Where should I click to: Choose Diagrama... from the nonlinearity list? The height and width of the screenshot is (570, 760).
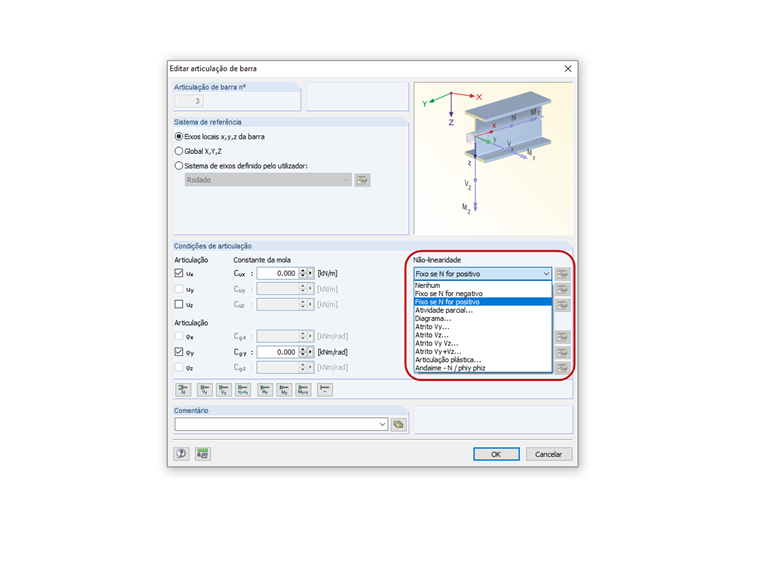click(483, 318)
